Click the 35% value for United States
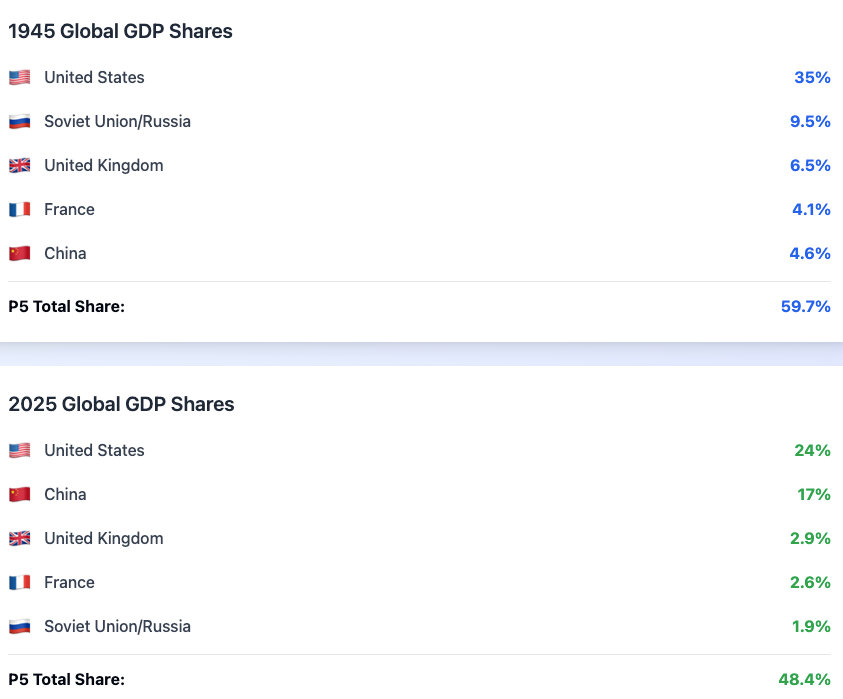Viewport: 843px width, 699px height. (x=812, y=78)
